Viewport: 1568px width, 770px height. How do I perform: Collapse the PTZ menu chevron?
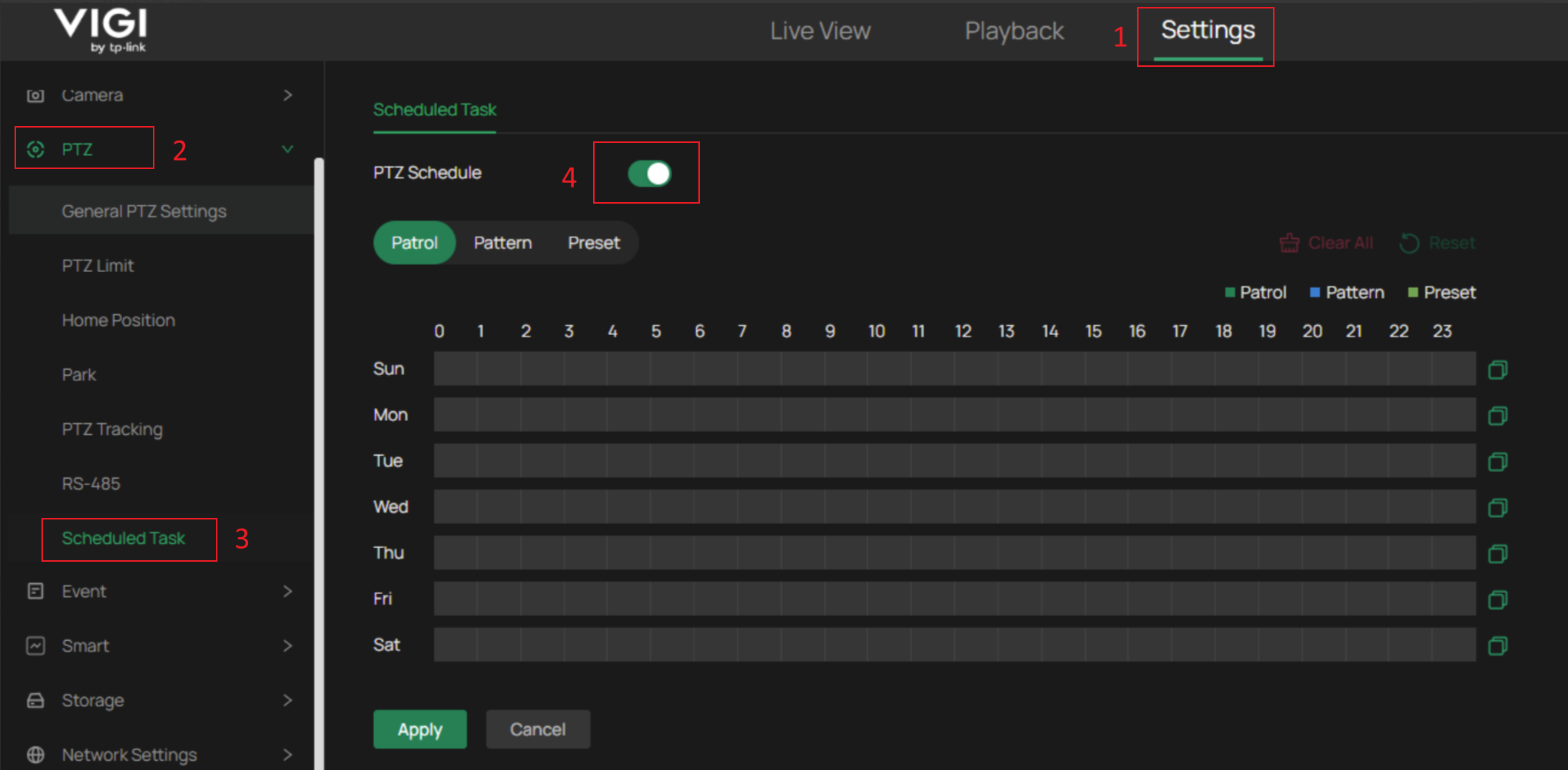(287, 148)
